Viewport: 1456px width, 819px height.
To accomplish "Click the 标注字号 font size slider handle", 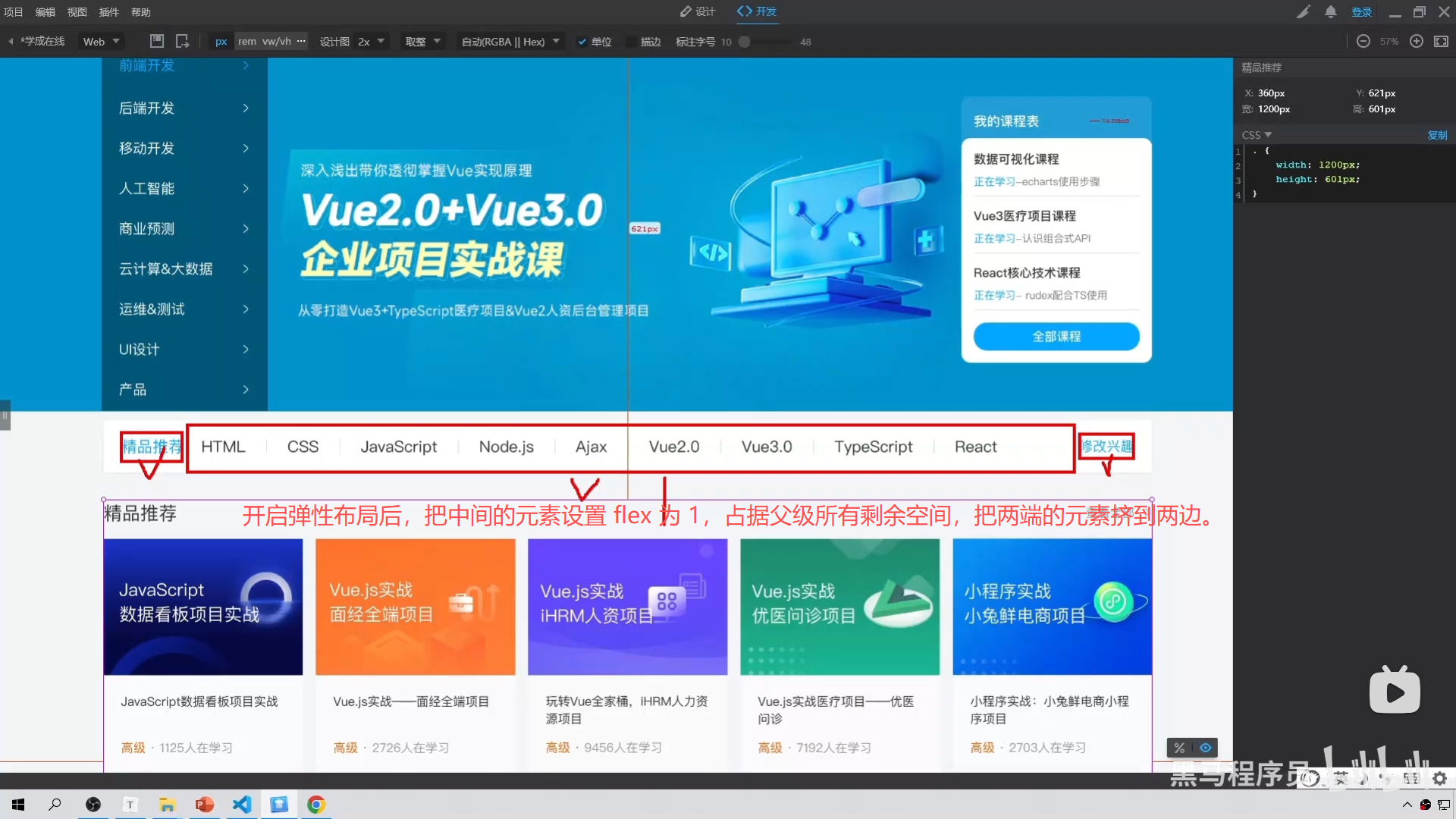I will click(x=745, y=42).
